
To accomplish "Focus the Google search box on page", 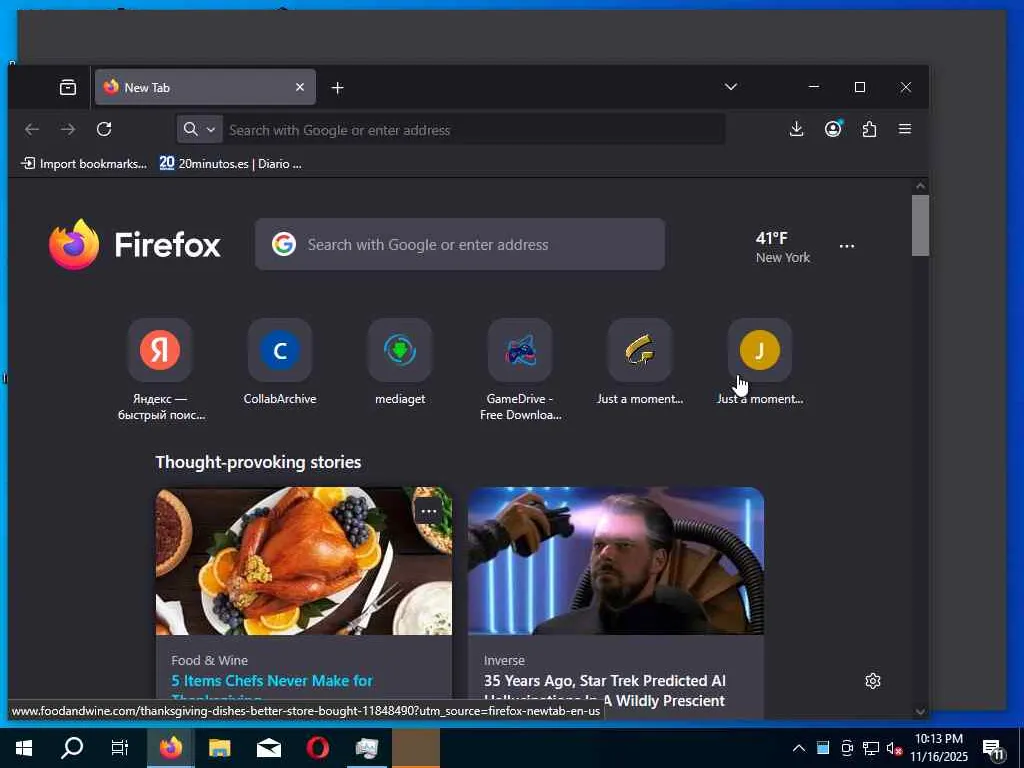I will (460, 244).
